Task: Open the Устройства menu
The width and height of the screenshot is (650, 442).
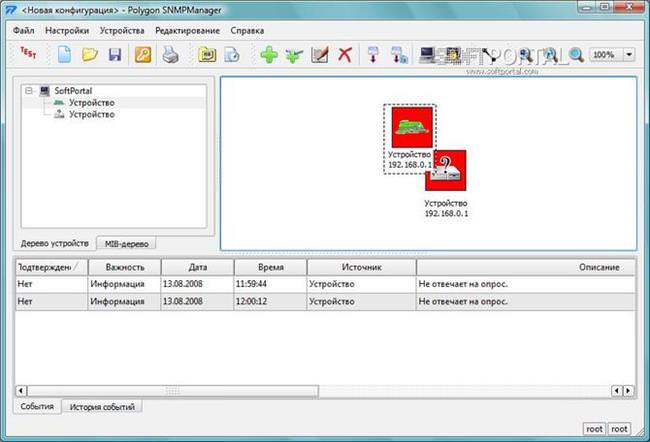Action: [122, 30]
